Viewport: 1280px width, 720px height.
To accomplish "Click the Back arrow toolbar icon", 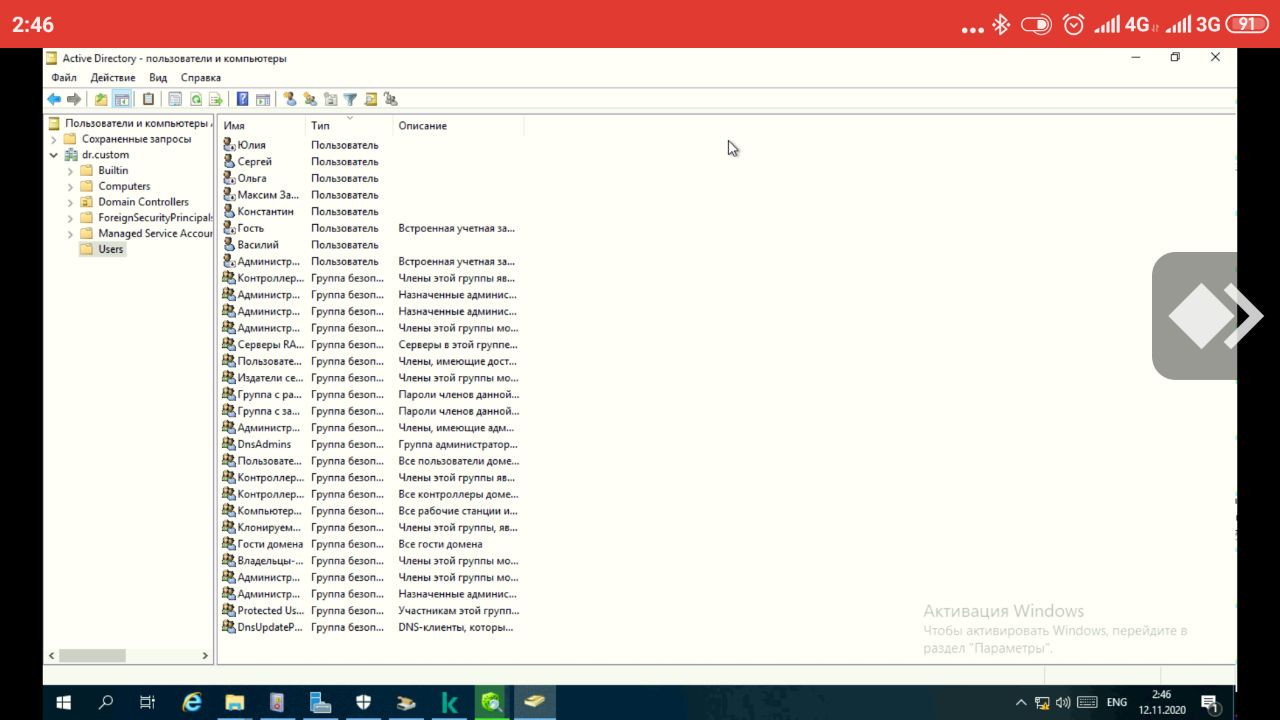I will [54, 99].
